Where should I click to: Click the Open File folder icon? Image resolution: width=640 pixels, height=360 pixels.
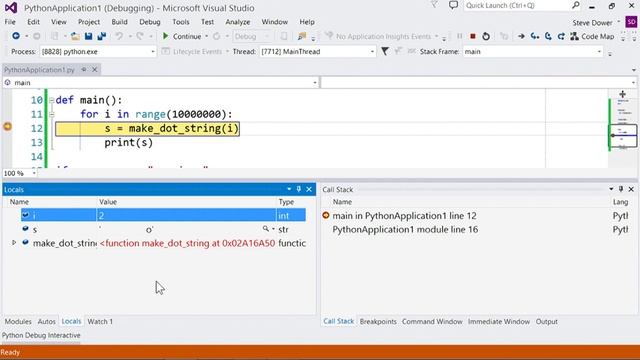pos(76,36)
